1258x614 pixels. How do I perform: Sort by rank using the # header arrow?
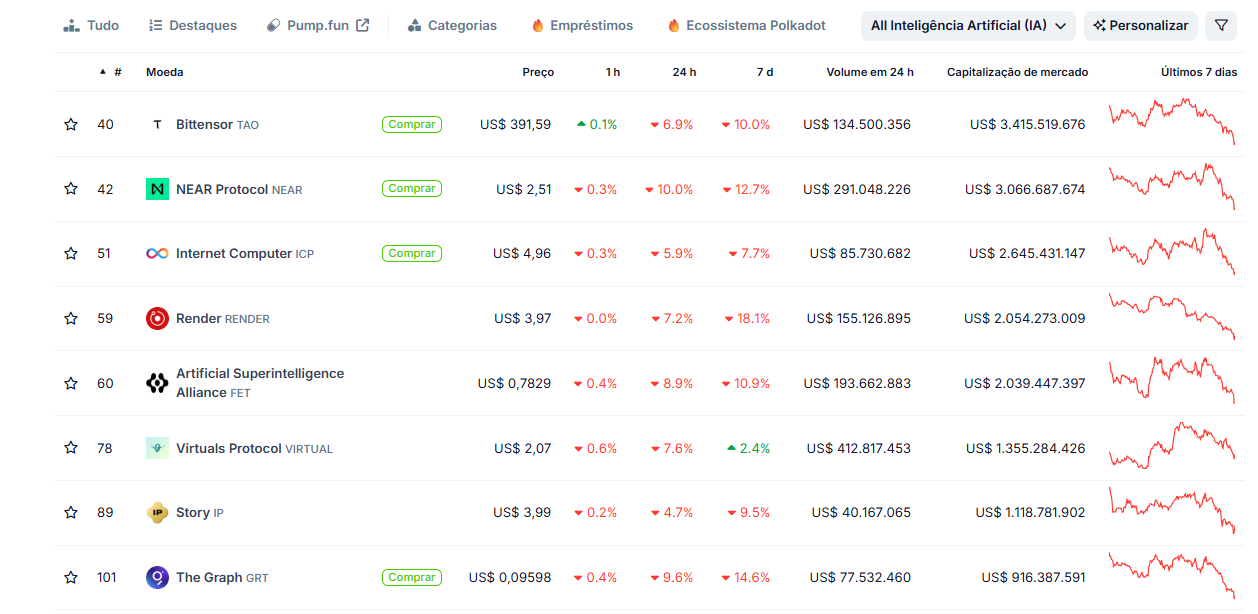(x=102, y=72)
